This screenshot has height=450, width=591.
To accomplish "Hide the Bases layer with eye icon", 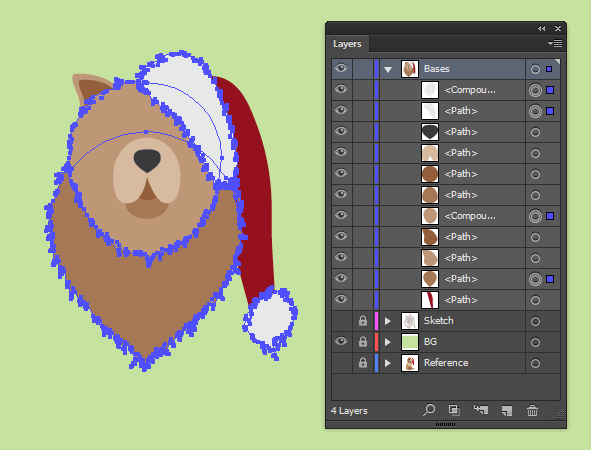I will [341, 68].
